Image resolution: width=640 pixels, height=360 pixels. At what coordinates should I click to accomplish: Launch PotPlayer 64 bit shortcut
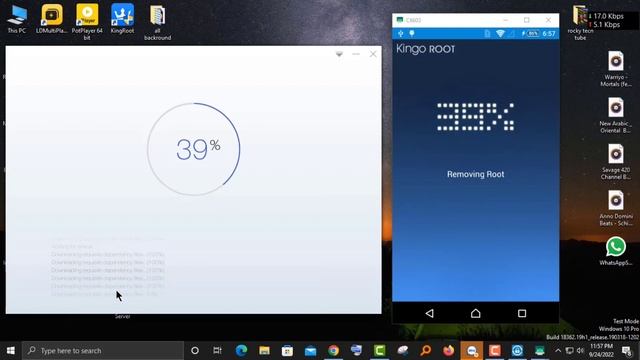(x=87, y=22)
